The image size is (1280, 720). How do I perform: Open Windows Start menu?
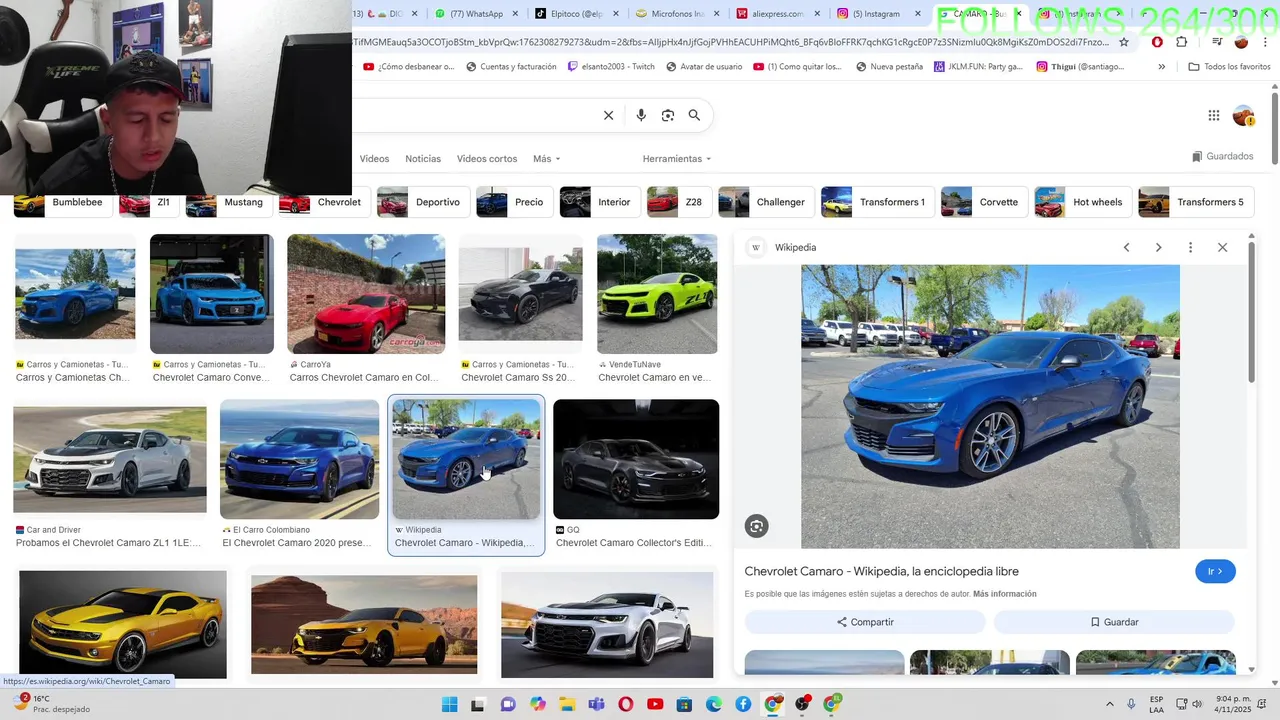point(449,704)
